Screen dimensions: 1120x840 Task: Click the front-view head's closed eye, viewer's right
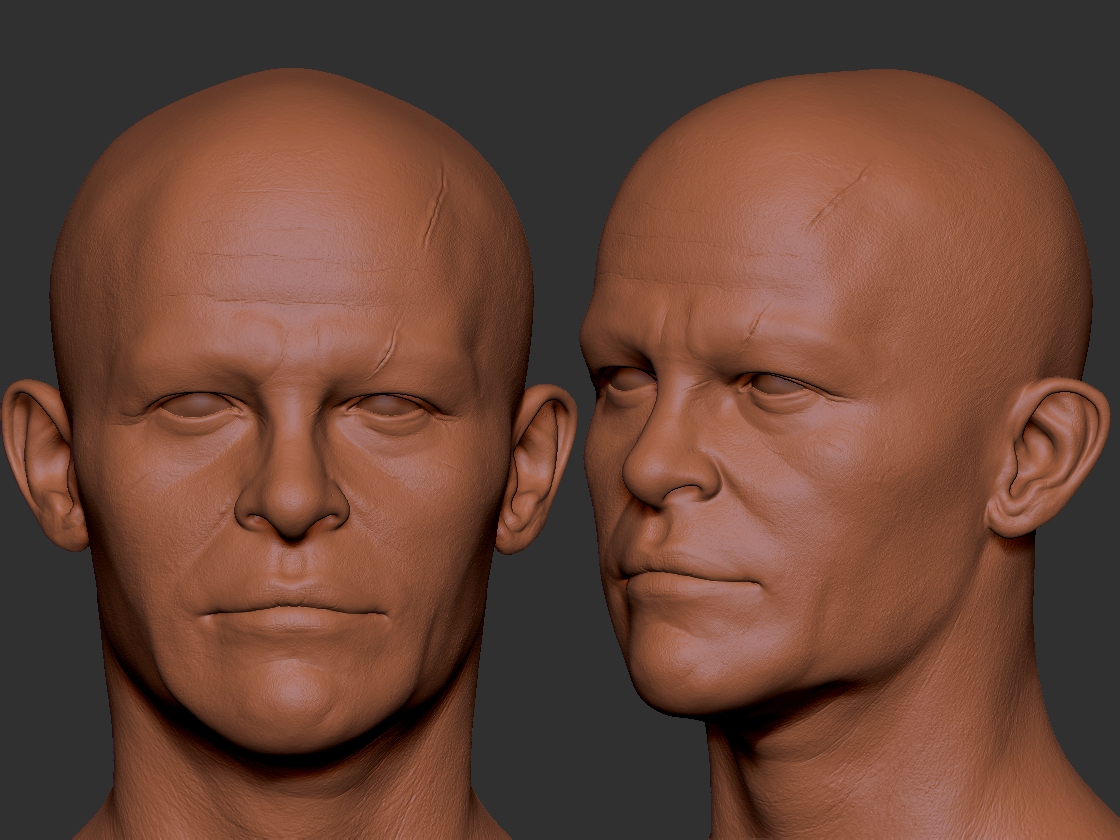(x=388, y=408)
